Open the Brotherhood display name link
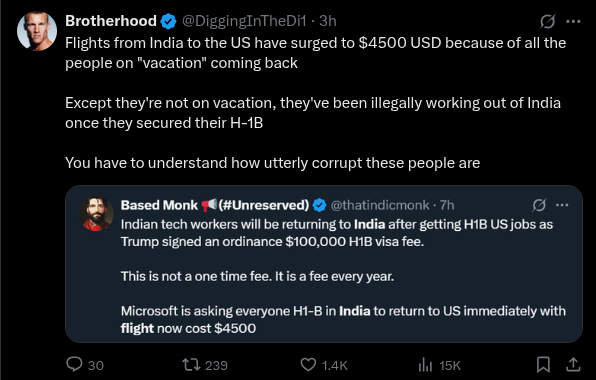 click(x=111, y=21)
